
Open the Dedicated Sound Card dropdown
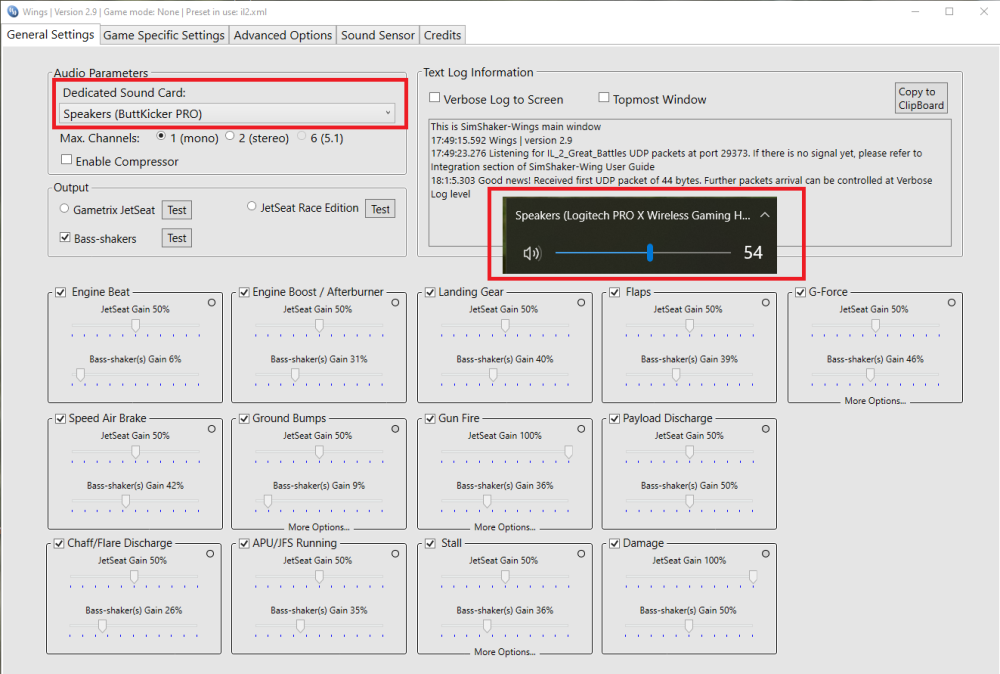(x=227, y=114)
